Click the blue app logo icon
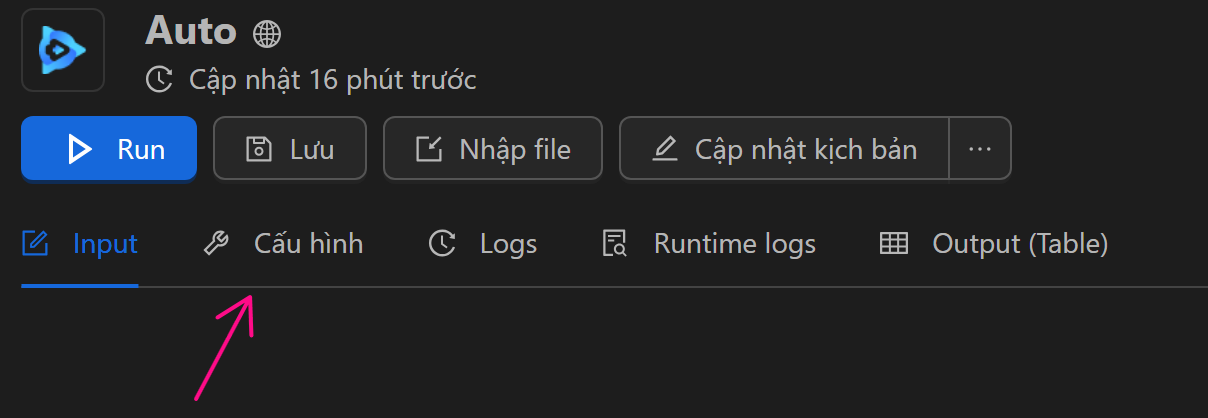Viewport: 1208px width, 418px height. [62, 50]
